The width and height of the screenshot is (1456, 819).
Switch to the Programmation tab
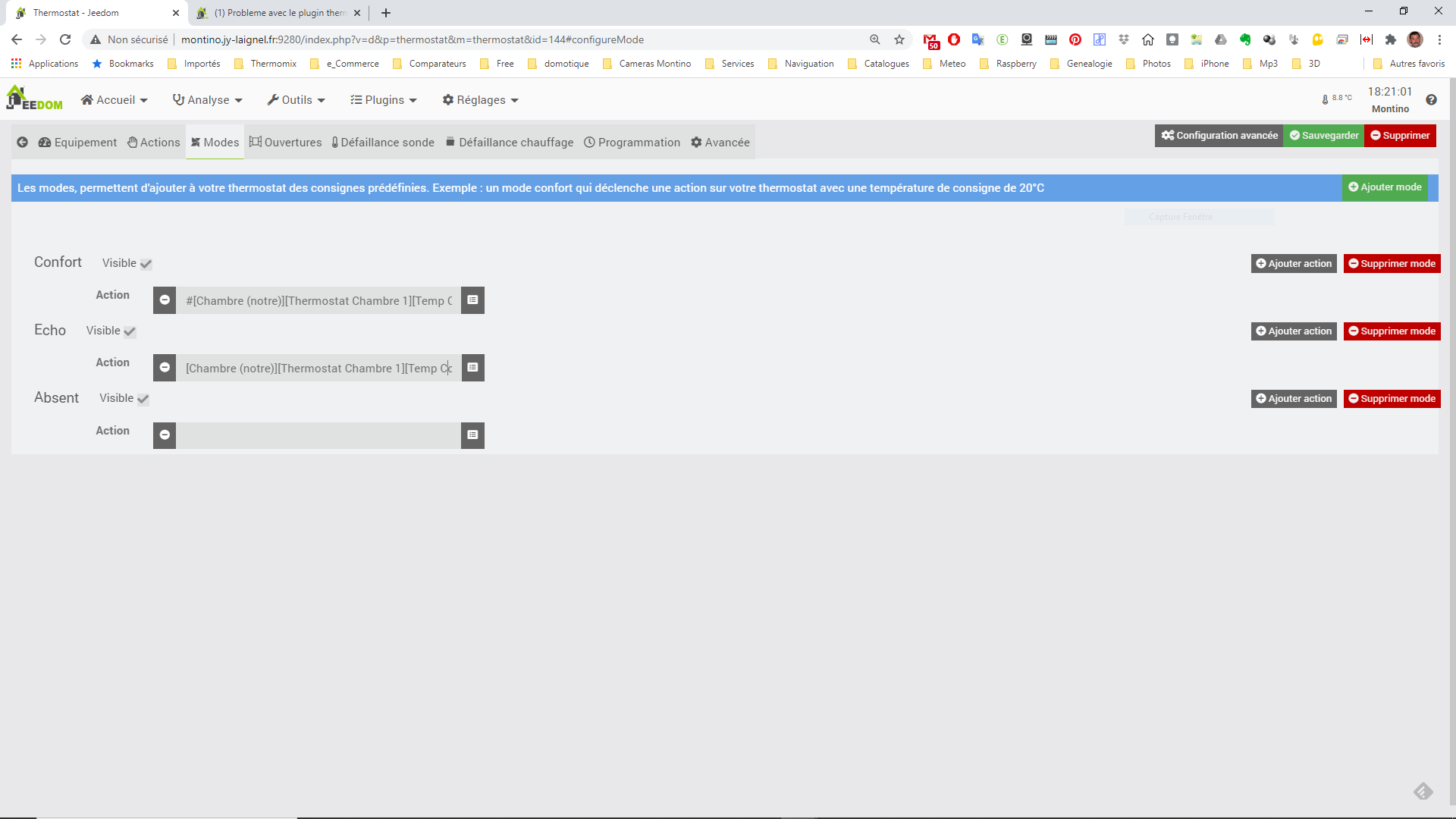click(x=632, y=143)
